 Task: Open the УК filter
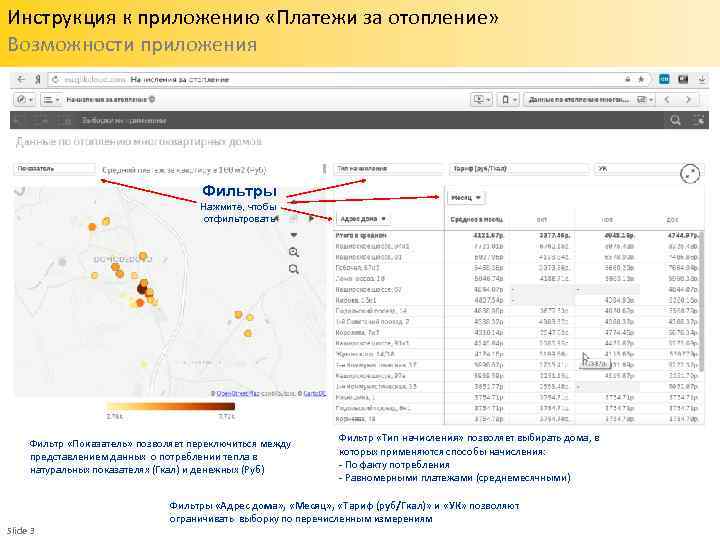[x=637, y=169]
